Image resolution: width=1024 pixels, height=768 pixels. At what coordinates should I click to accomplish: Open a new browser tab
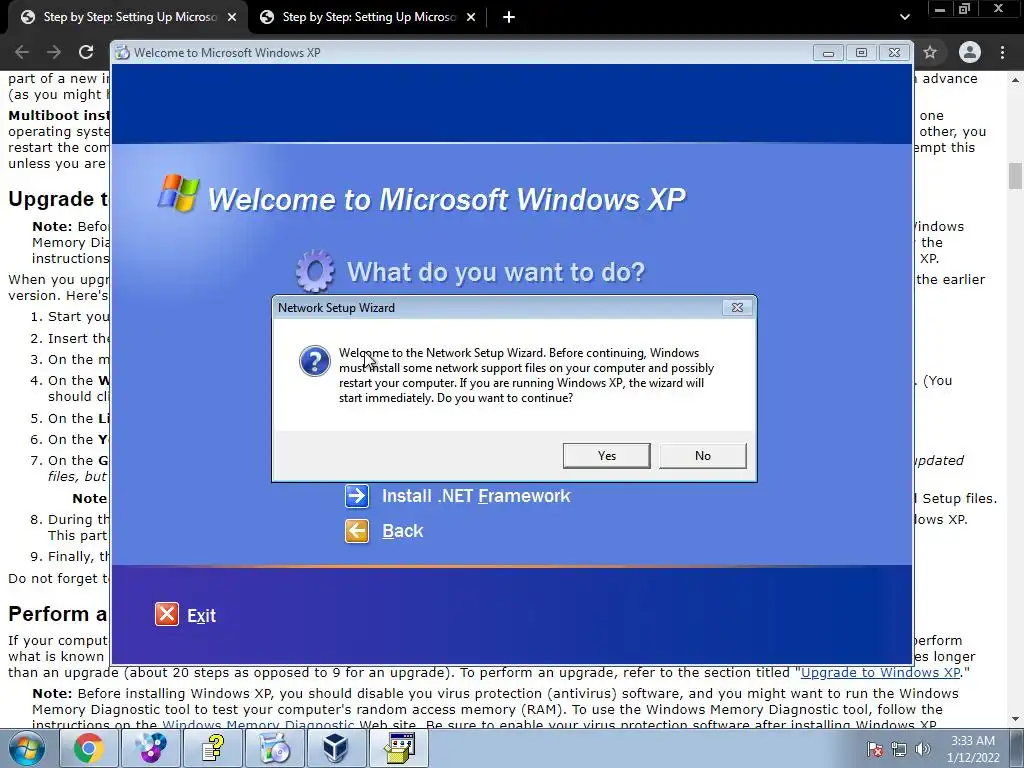[x=509, y=17]
